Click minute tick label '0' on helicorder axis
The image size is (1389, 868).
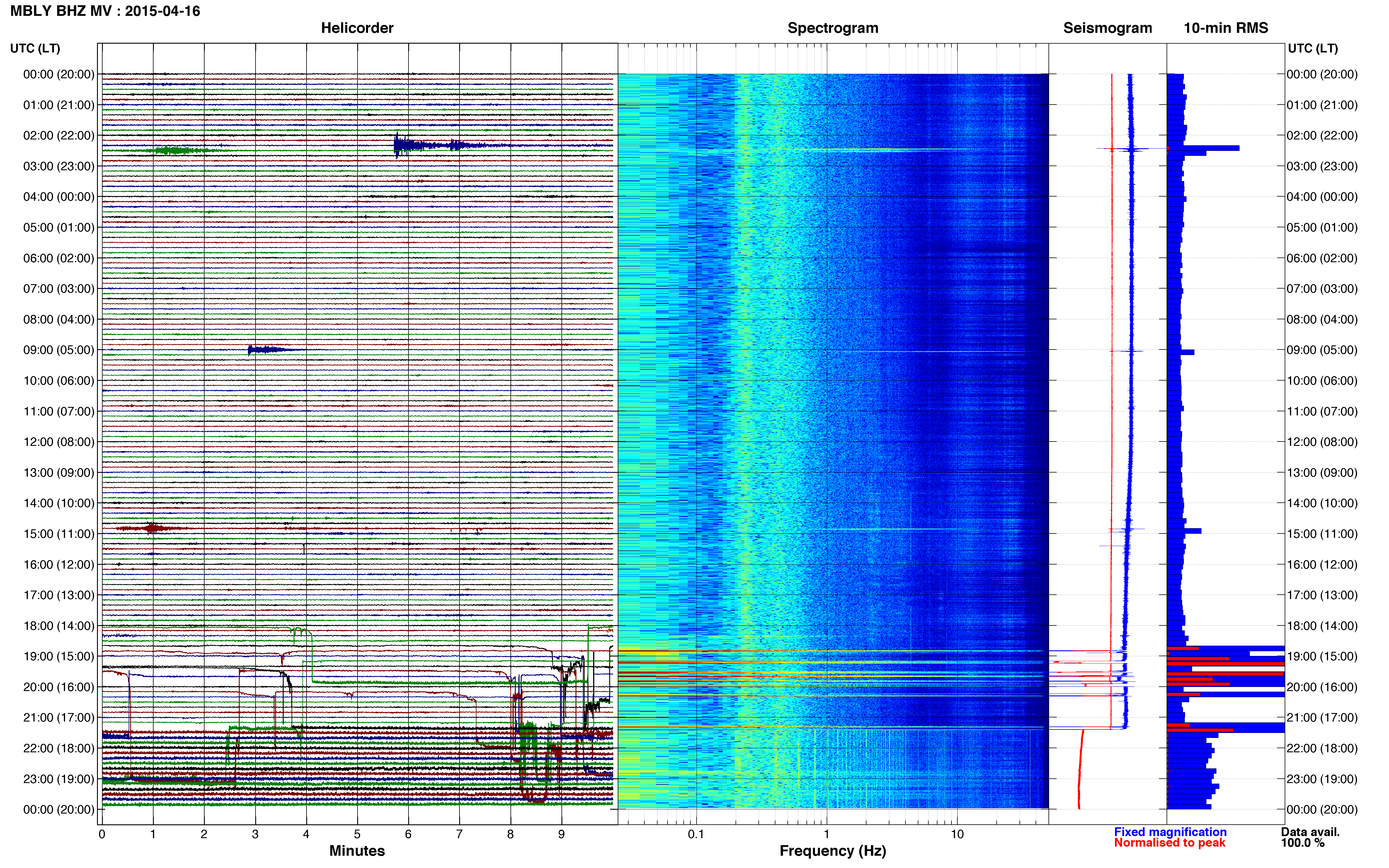pos(102,834)
